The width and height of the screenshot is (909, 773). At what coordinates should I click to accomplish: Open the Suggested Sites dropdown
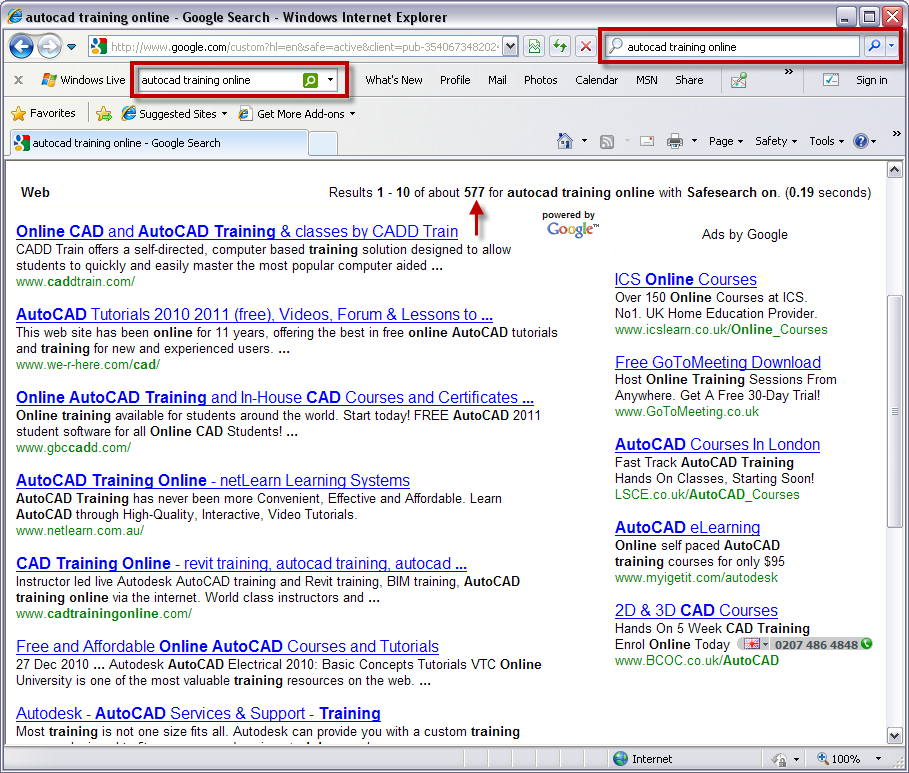coord(174,114)
